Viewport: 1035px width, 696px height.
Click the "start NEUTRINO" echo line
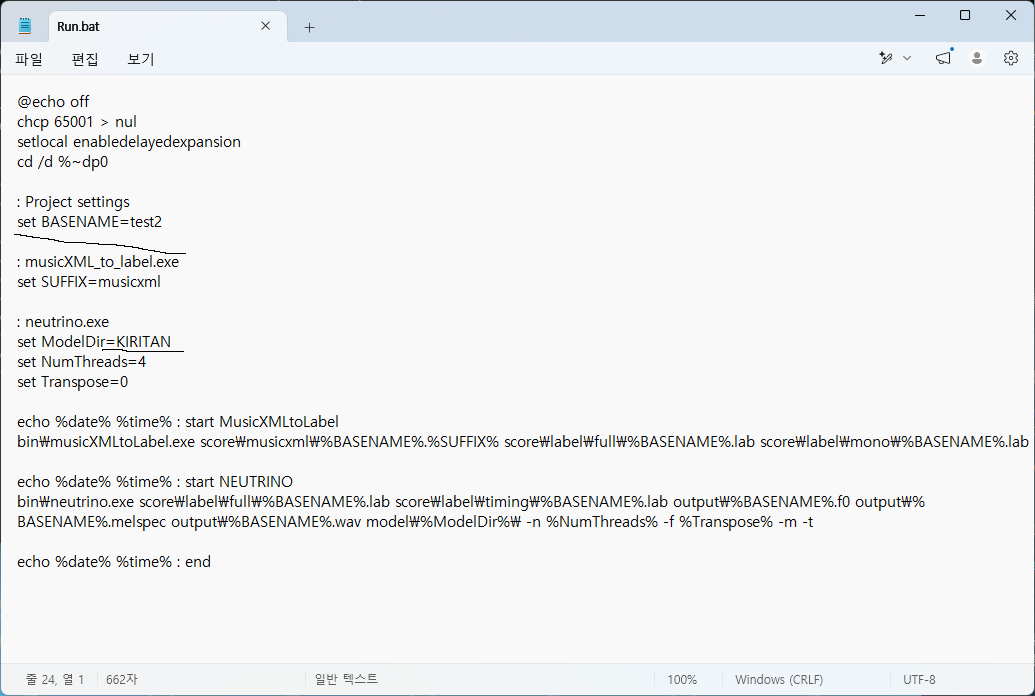tap(154, 482)
